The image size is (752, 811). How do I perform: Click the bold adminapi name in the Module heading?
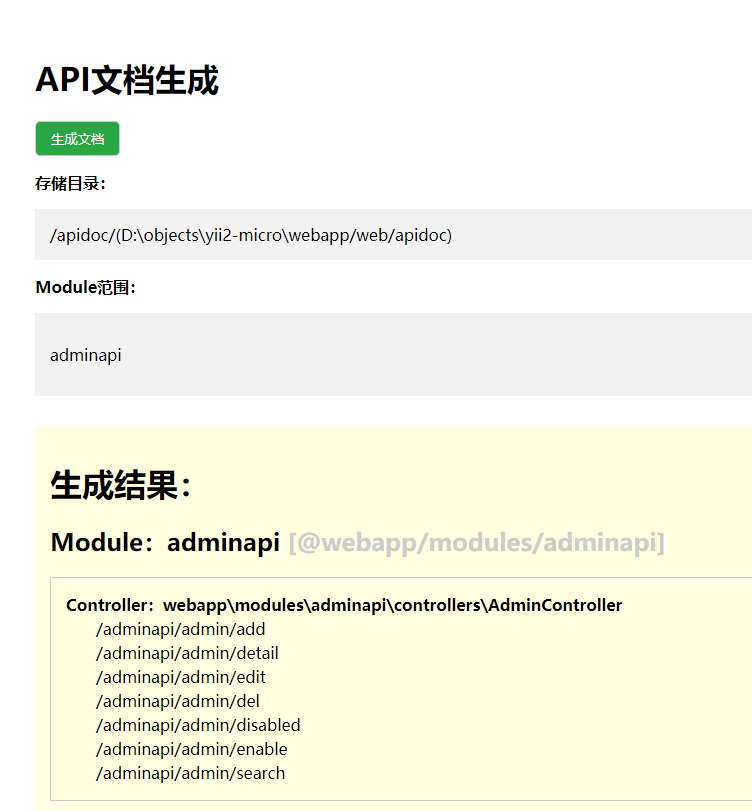click(x=223, y=543)
